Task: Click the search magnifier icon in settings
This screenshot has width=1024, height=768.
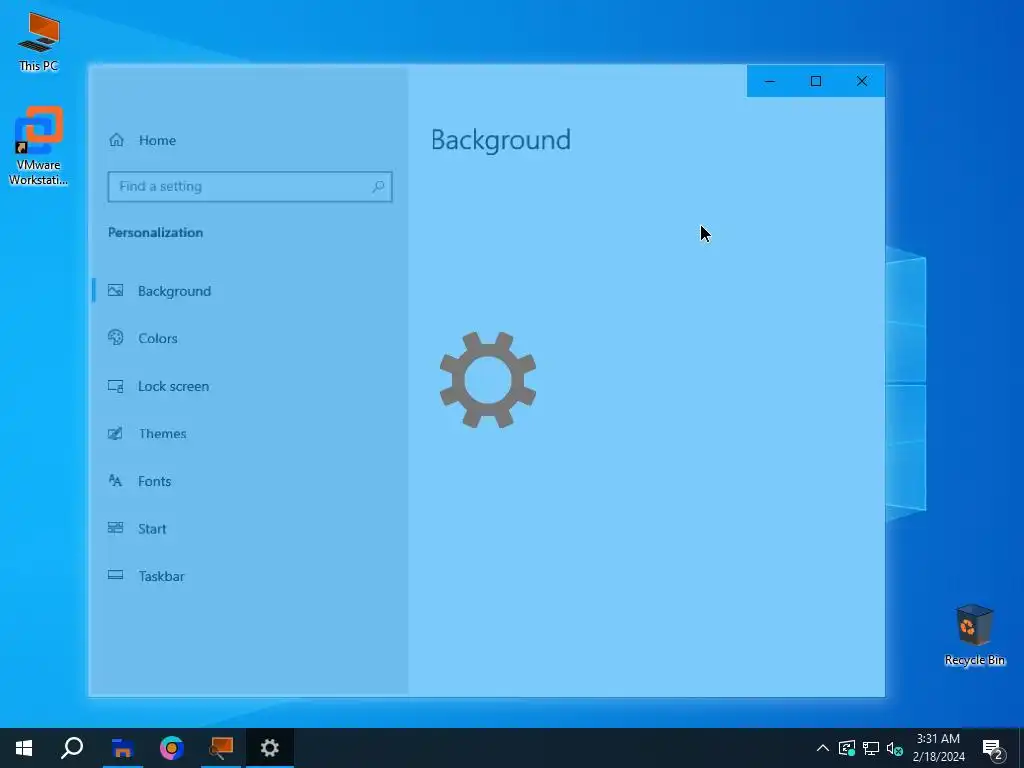Action: (x=378, y=187)
